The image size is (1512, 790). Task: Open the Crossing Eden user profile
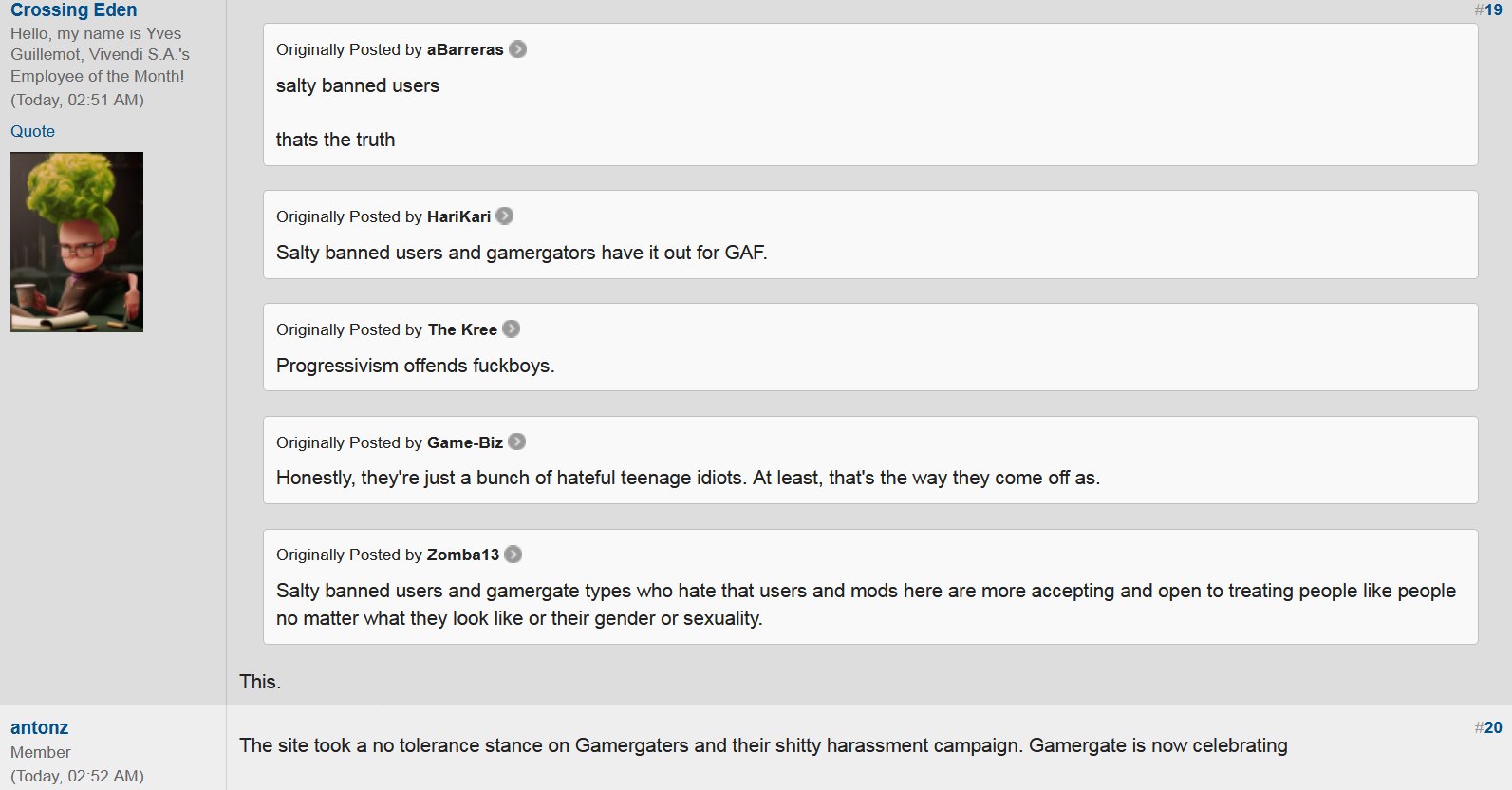pyautogui.click(x=74, y=9)
